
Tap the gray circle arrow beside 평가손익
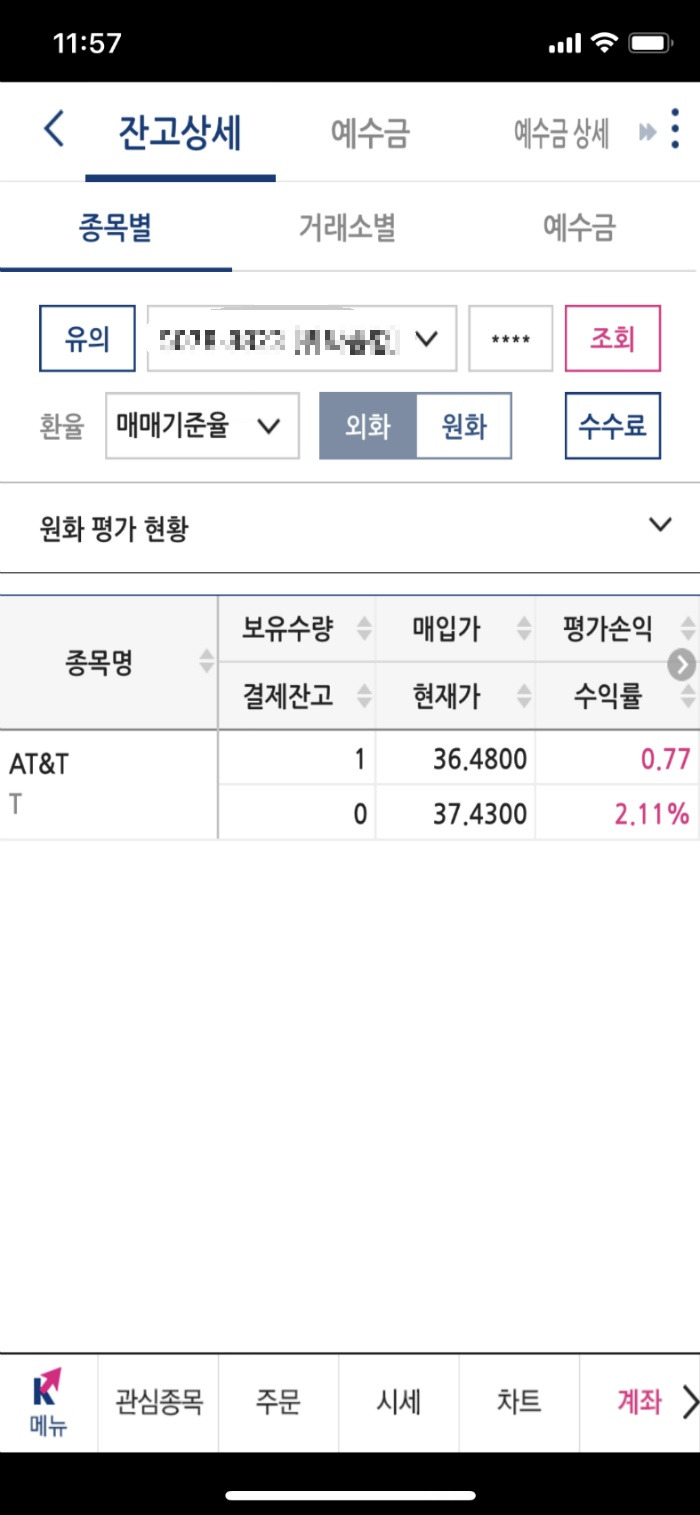click(681, 665)
